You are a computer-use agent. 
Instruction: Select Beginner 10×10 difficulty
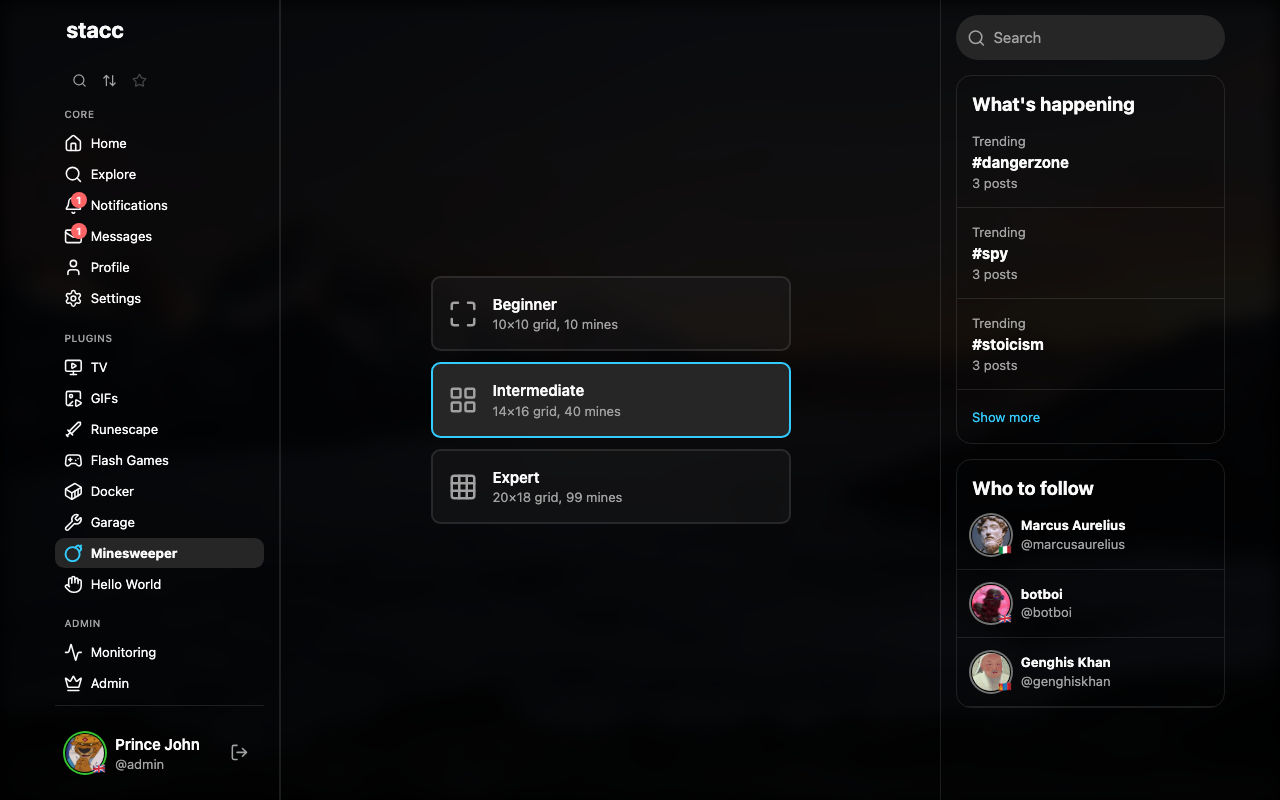coord(610,314)
